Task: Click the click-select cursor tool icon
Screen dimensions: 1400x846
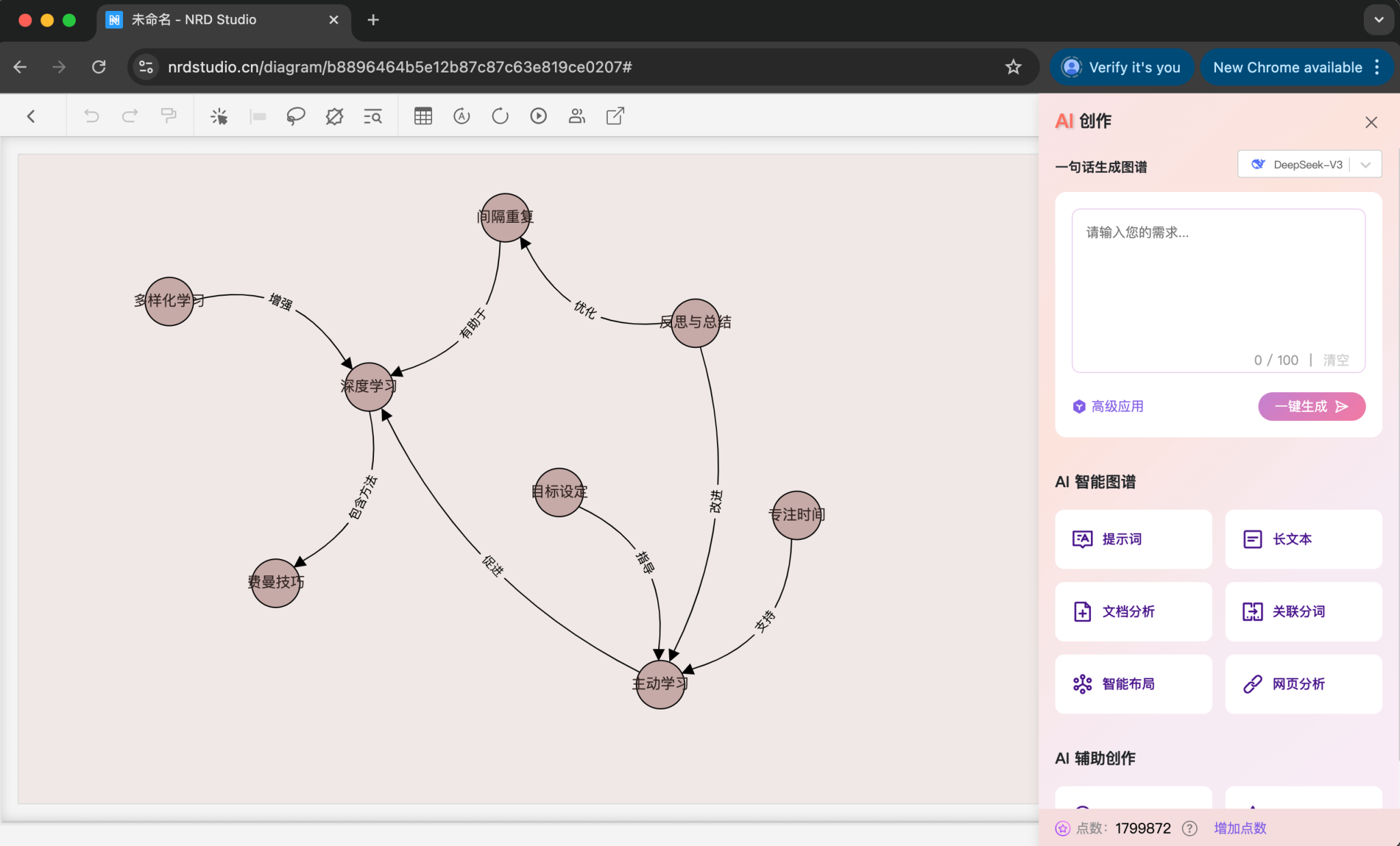Action: [219, 116]
